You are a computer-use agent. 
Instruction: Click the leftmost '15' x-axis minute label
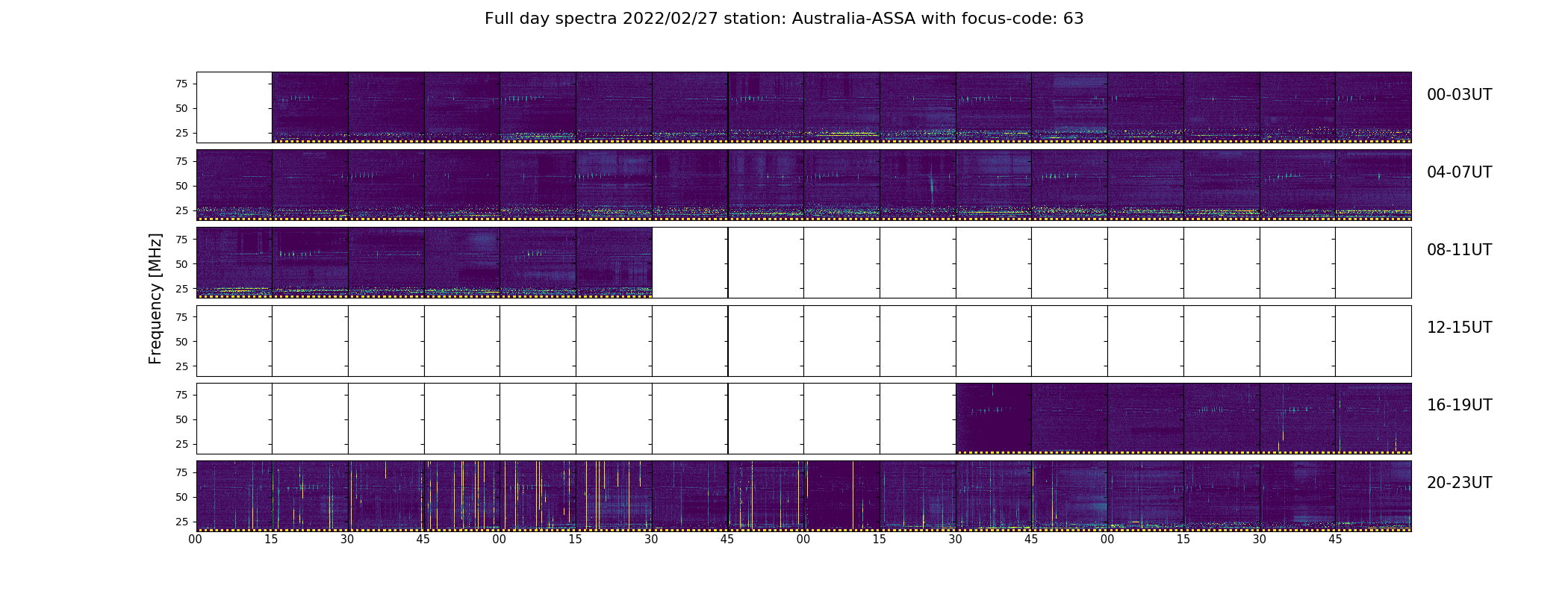coord(272,540)
